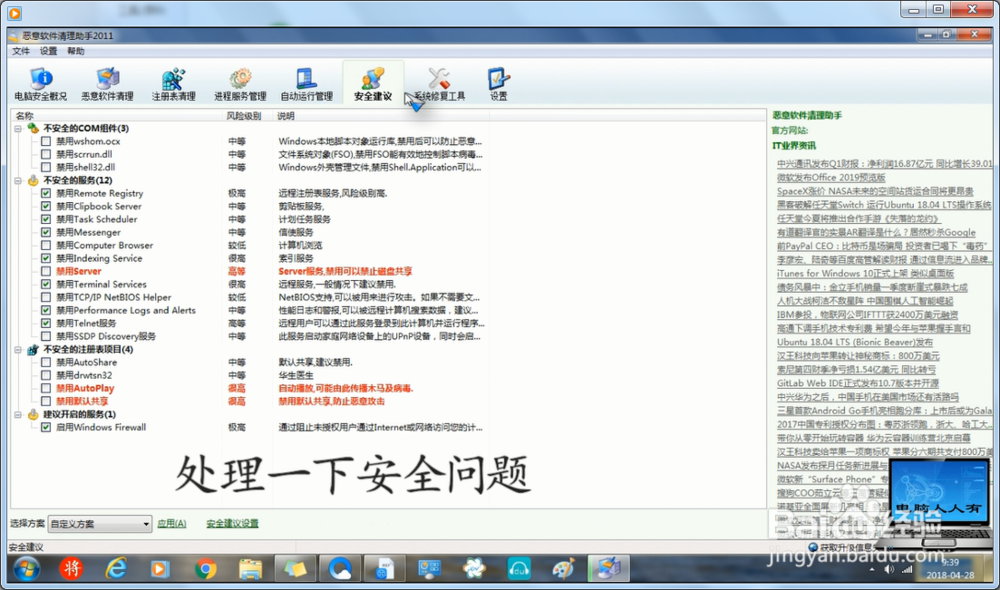The width and height of the screenshot is (1000, 590).
Task: Click the 不安全的注册表项目 category icon
Action: (33, 350)
